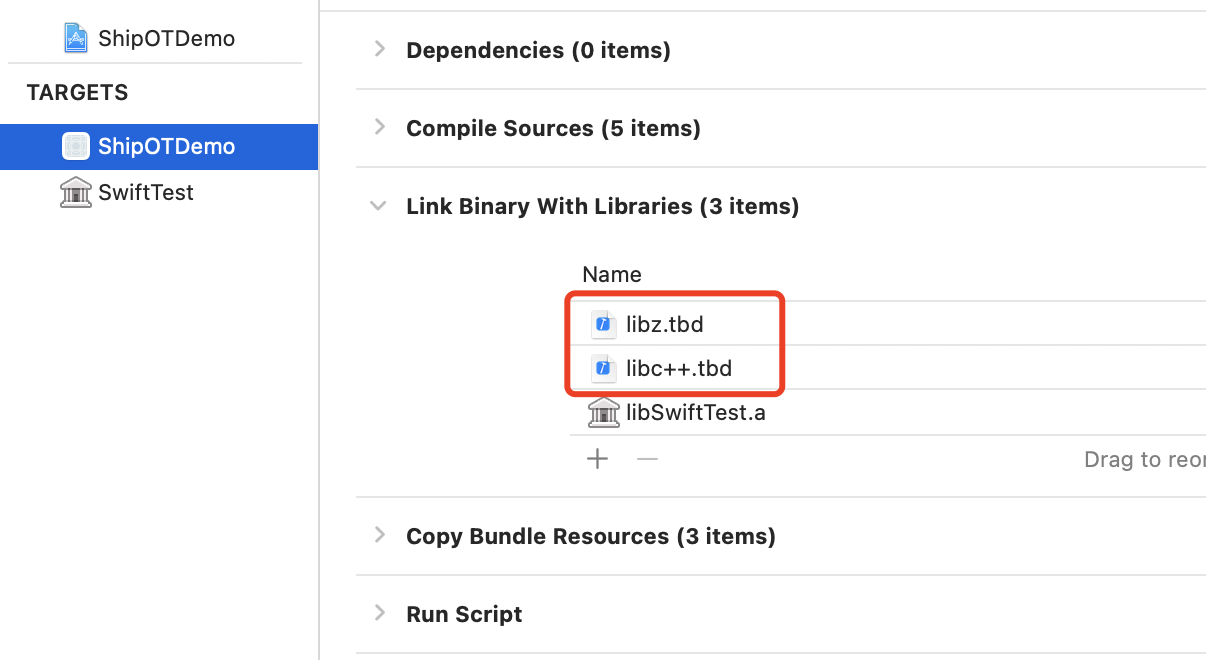Click the libc++.tbd file icon

point(603,368)
